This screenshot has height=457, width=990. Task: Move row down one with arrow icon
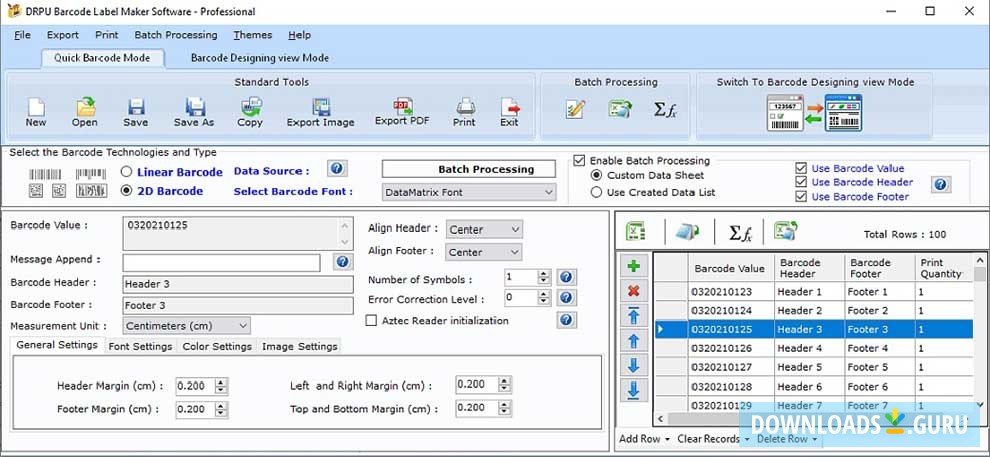(x=634, y=365)
